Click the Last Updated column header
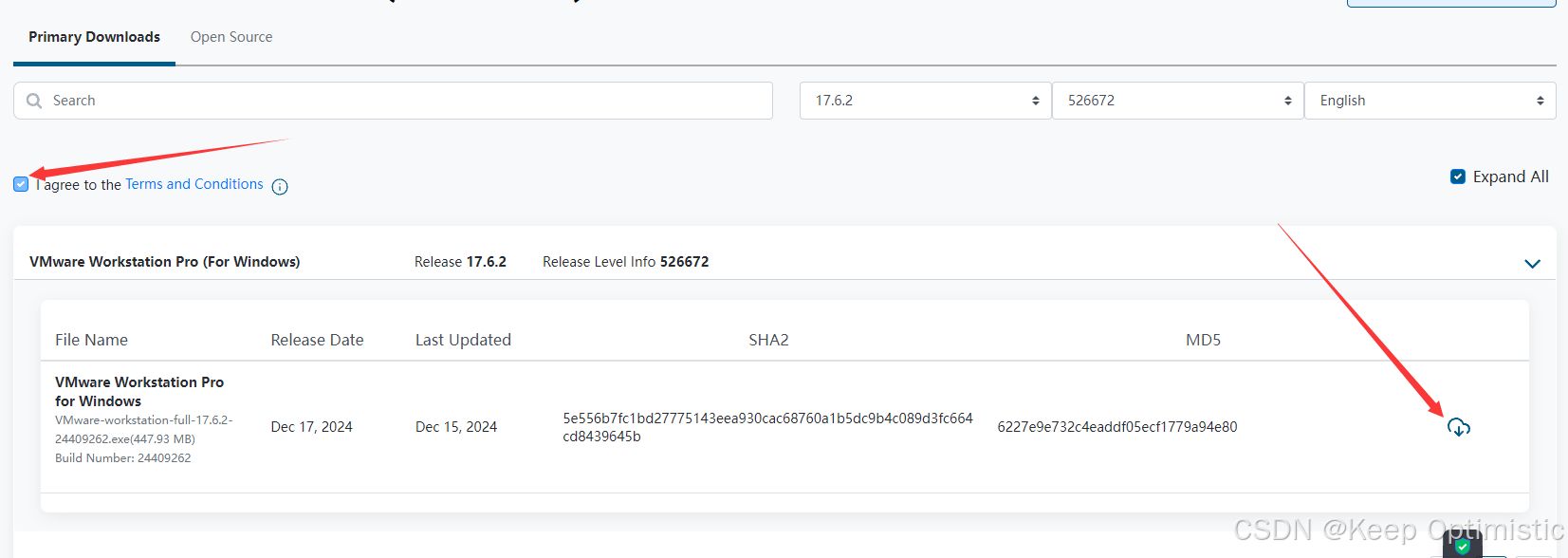 click(463, 340)
